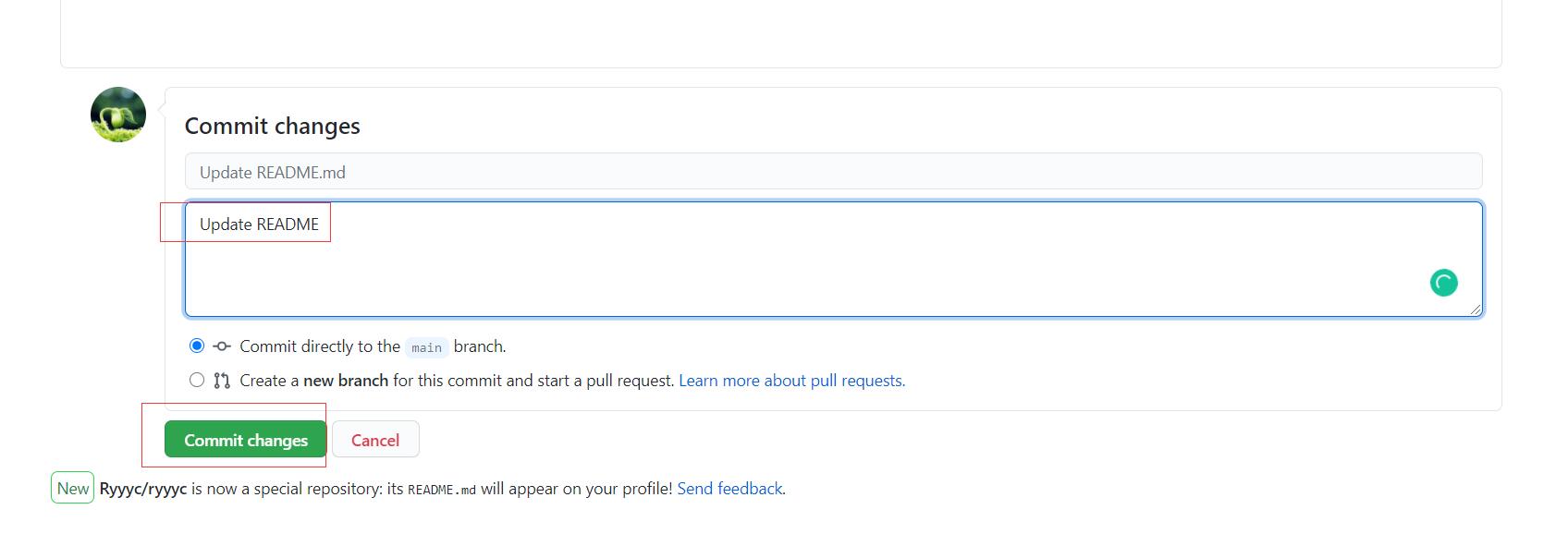This screenshot has height=546, width=1568.
Task: Click the profile avatar picture
Action: tap(117, 114)
